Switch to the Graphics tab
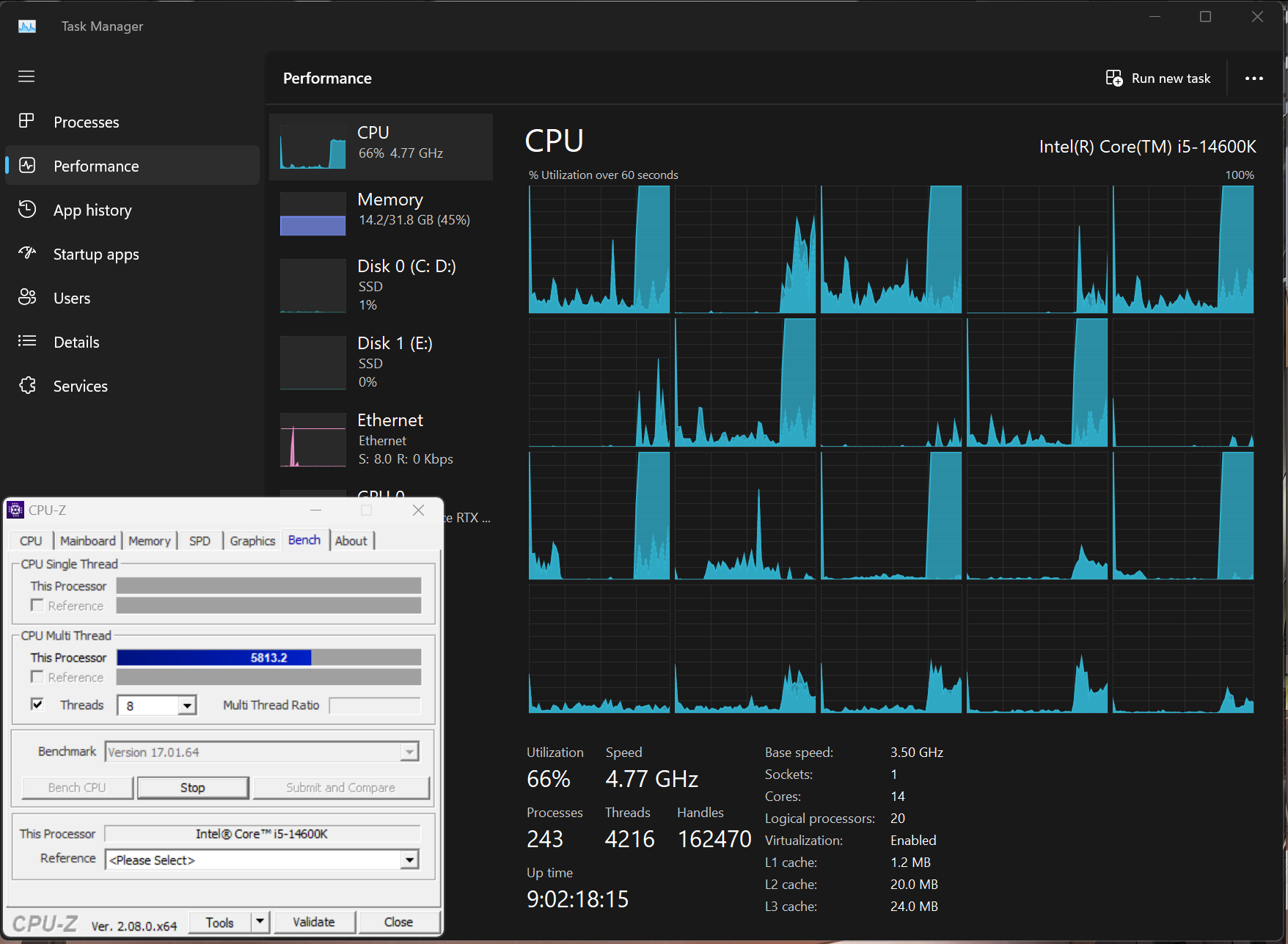The image size is (1288, 944). point(252,541)
